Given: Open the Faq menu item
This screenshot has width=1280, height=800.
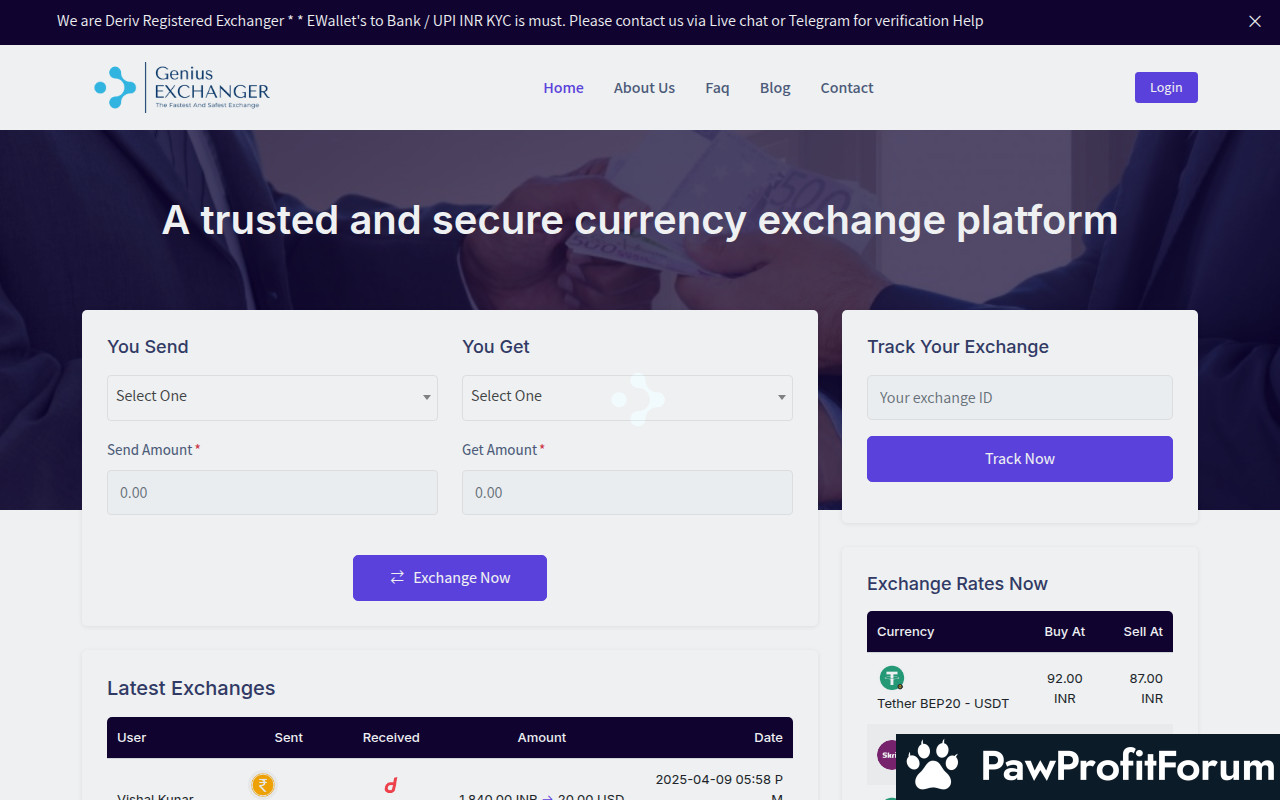Looking at the screenshot, I should pyautogui.click(x=717, y=88).
